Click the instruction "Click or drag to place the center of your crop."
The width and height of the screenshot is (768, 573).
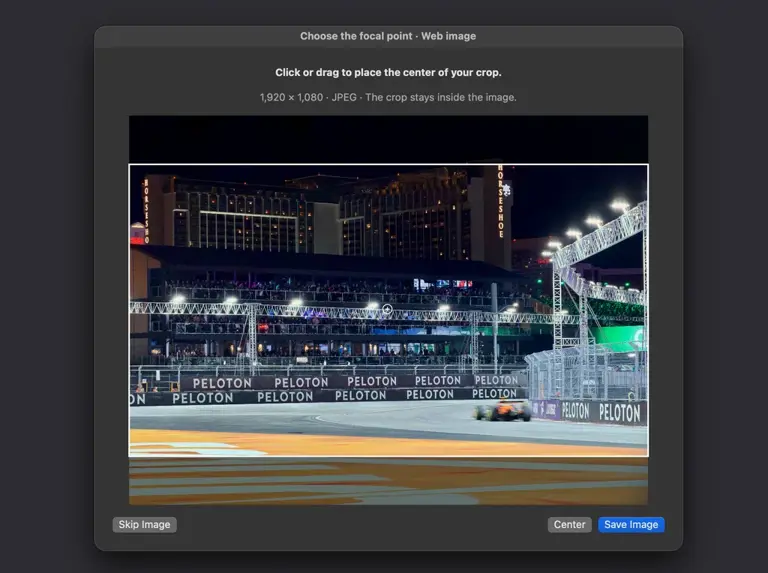[x=388, y=72]
